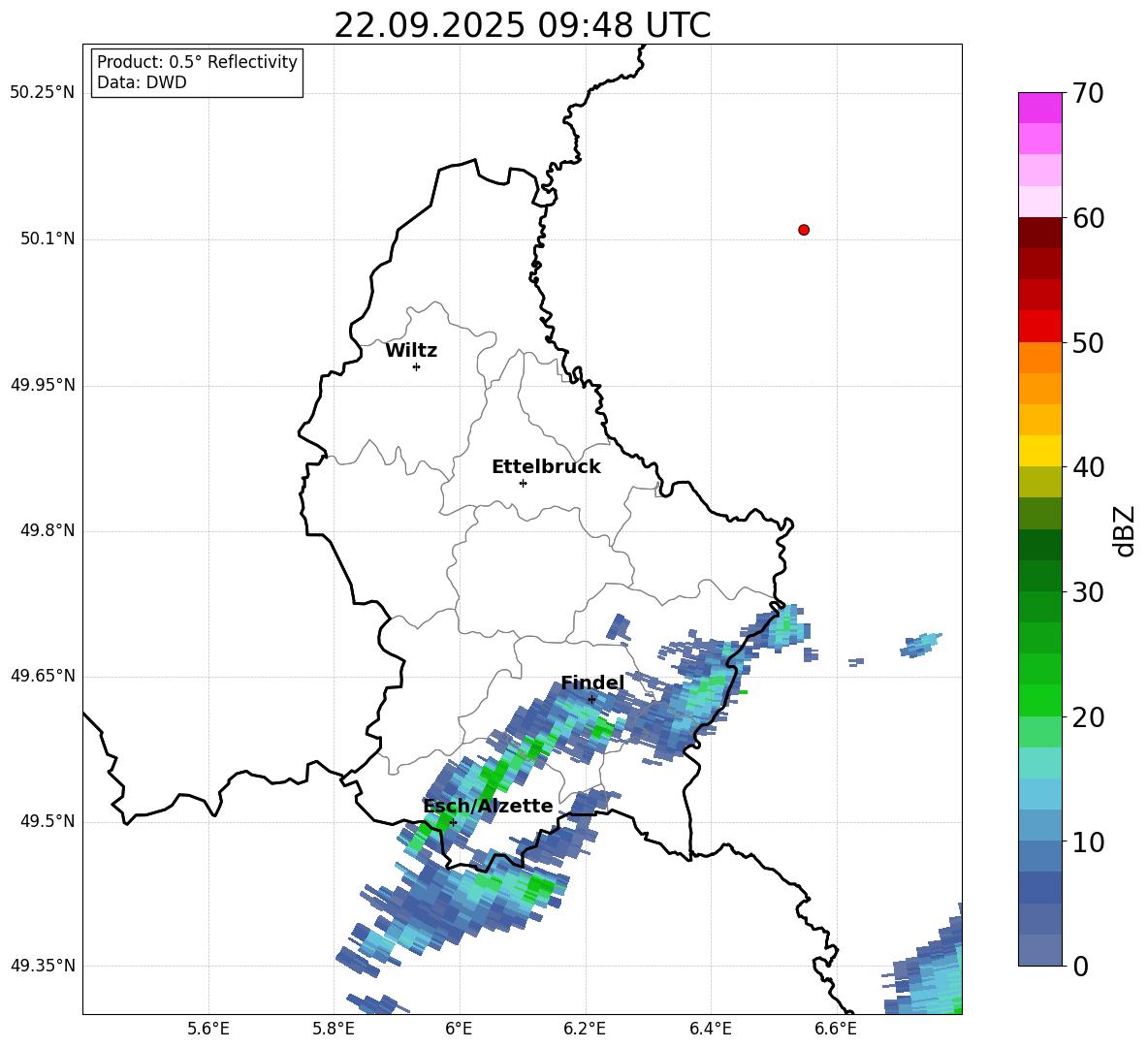
Task: Click the 'Product: 0.5° Reflectivity' text
Action: (197, 62)
